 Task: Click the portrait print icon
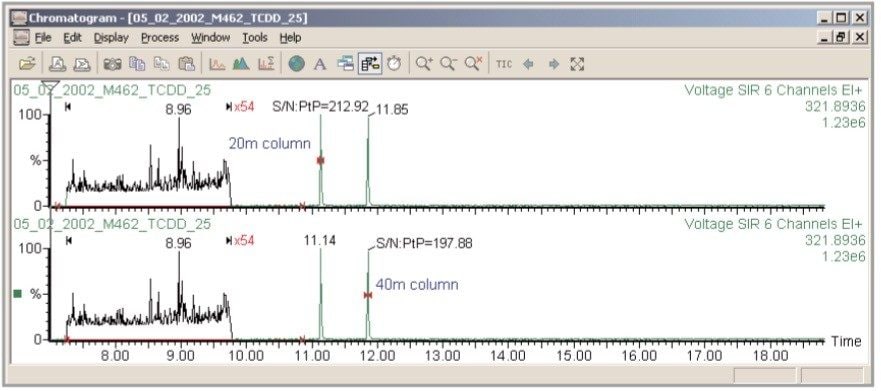click(57, 64)
